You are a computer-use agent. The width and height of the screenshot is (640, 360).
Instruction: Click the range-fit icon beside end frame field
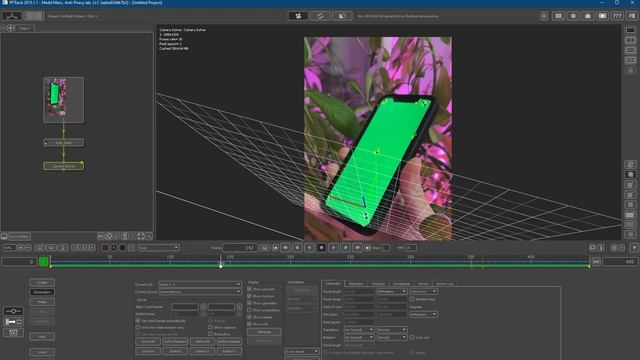tap(596, 262)
